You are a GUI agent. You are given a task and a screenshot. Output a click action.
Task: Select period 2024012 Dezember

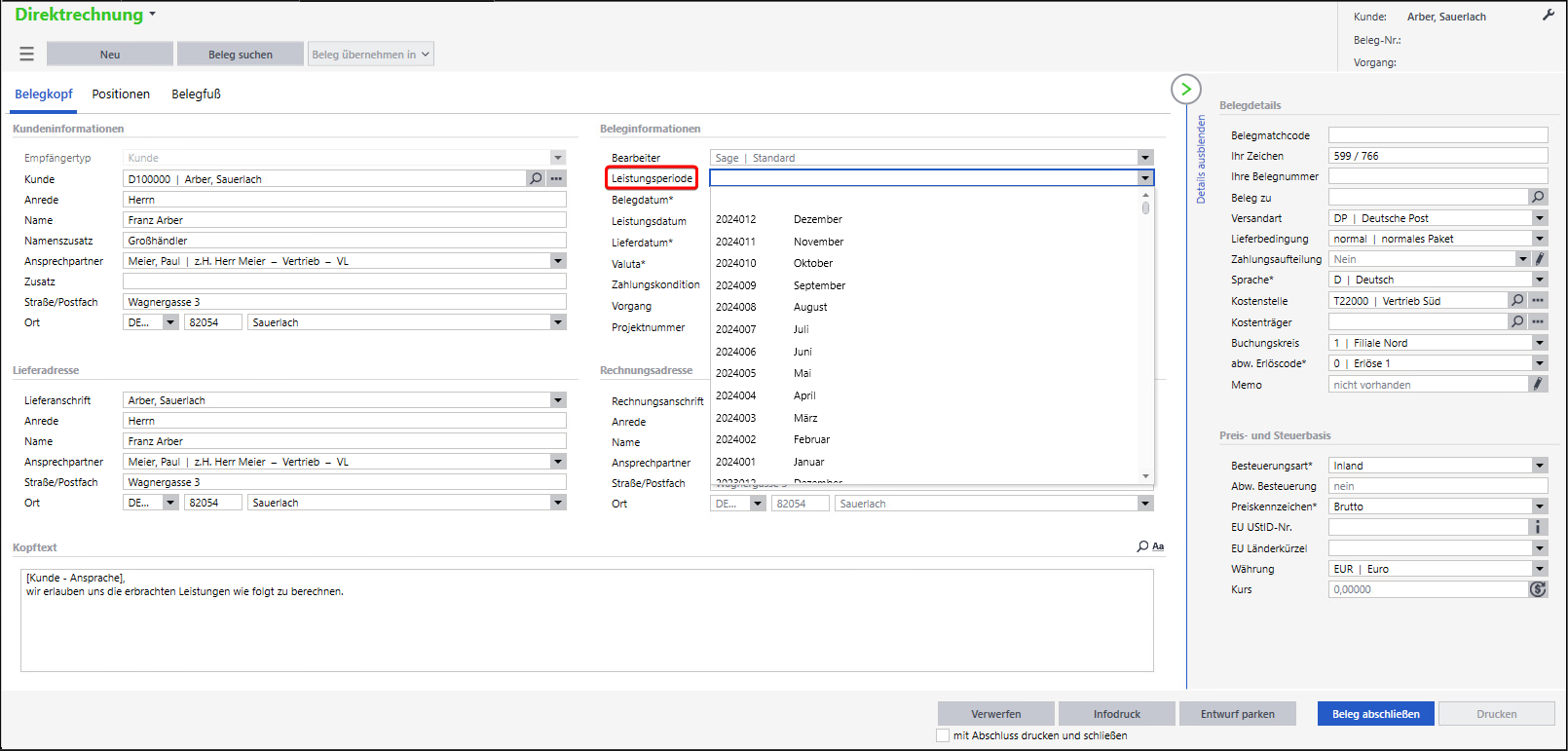[925, 220]
